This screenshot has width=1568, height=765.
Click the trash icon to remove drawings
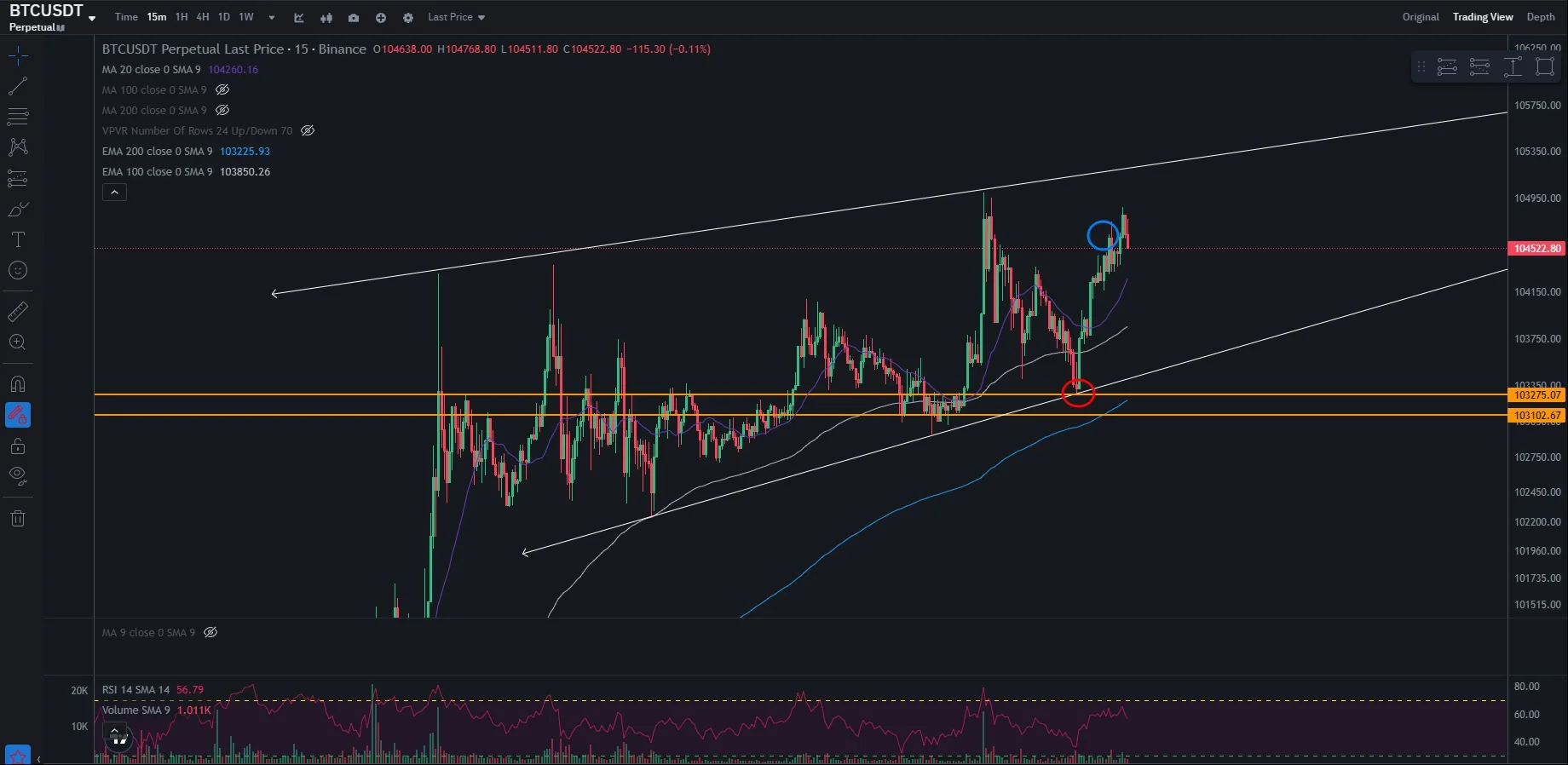click(18, 518)
